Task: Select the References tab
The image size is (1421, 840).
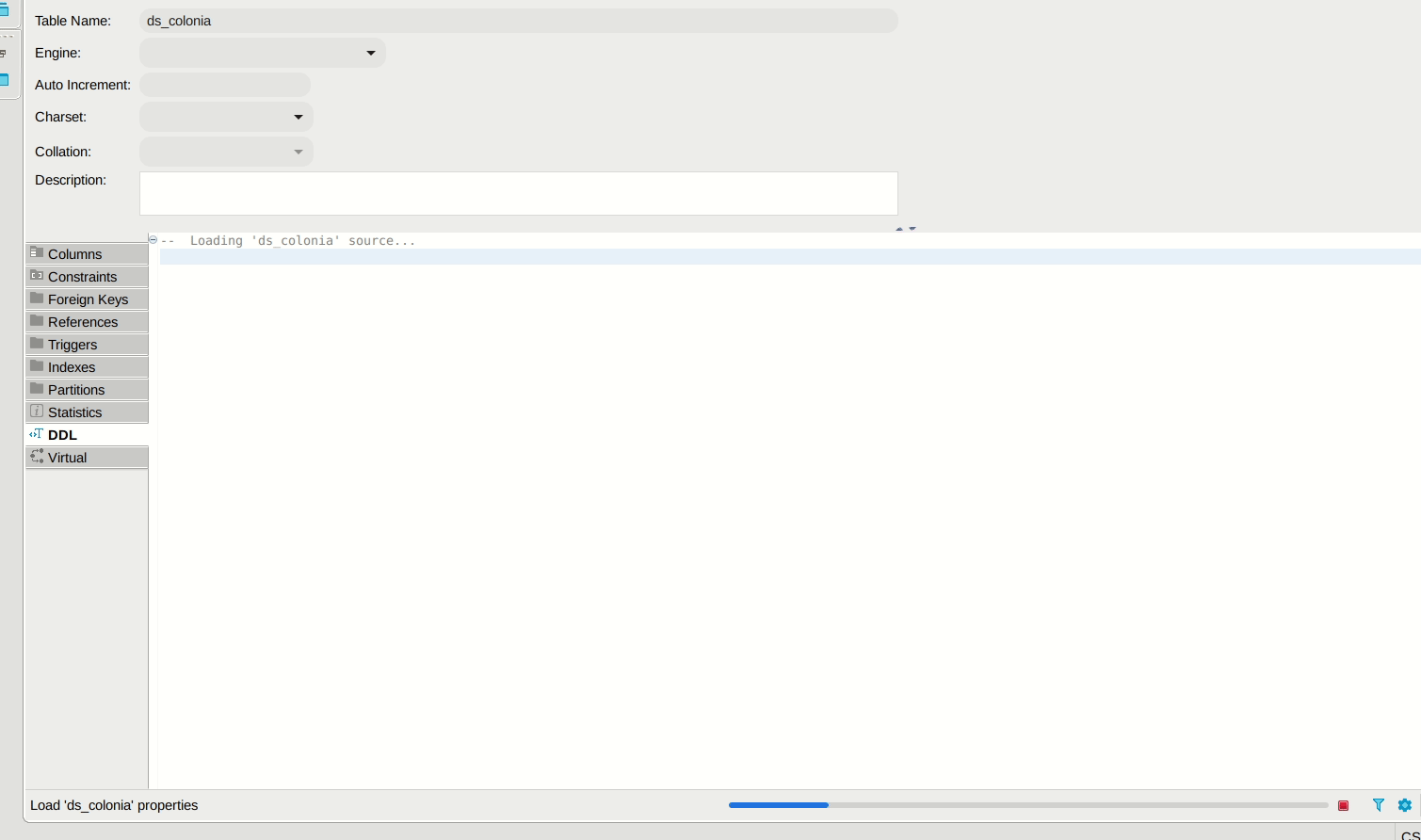Action: coord(83,321)
